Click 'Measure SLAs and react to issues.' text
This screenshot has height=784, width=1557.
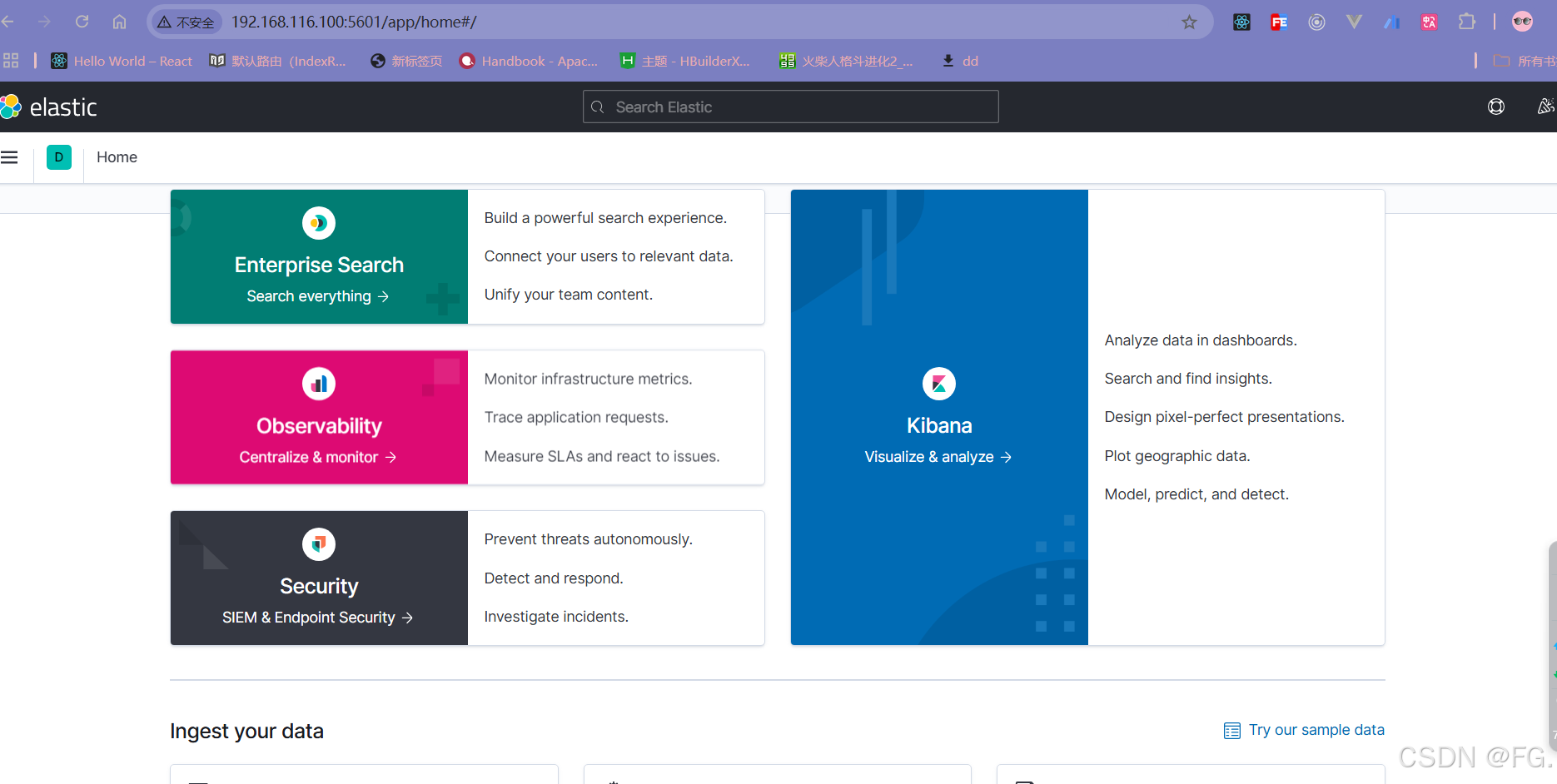click(x=602, y=456)
